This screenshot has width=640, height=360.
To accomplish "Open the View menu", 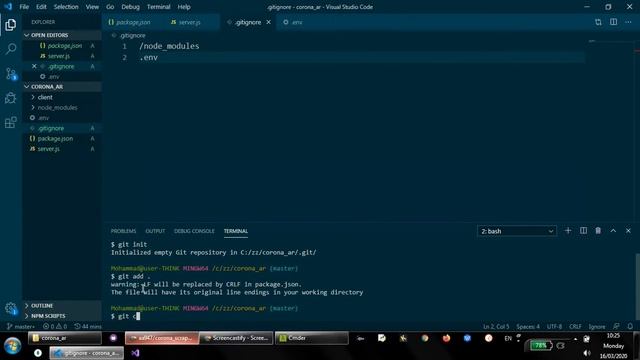I will [92, 7].
